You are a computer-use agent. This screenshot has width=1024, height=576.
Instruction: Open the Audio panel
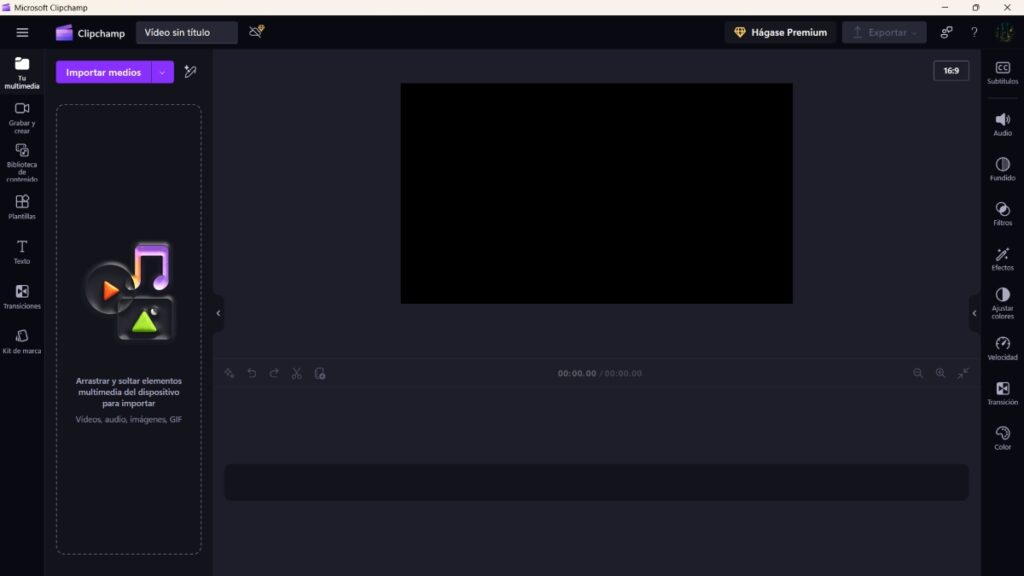coord(1001,124)
